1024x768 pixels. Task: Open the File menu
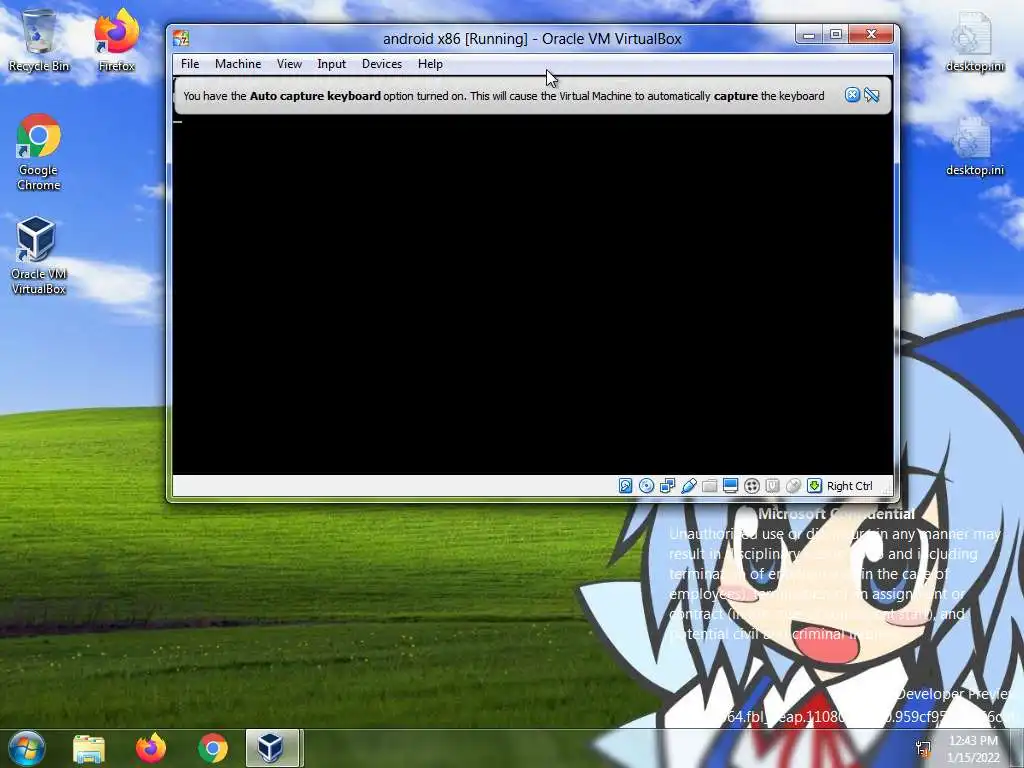click(x=190, y=64)
